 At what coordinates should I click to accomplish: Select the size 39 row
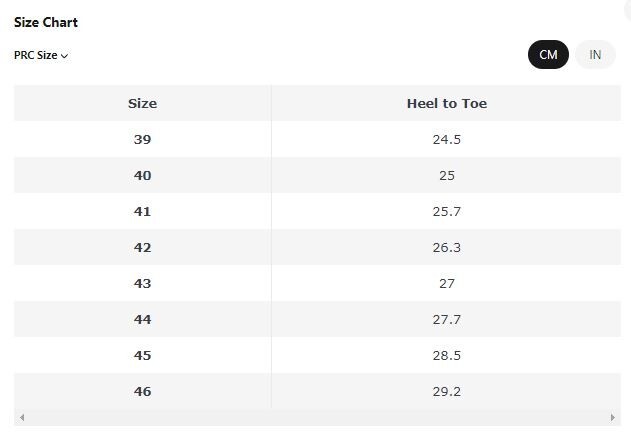click(317, 139)
